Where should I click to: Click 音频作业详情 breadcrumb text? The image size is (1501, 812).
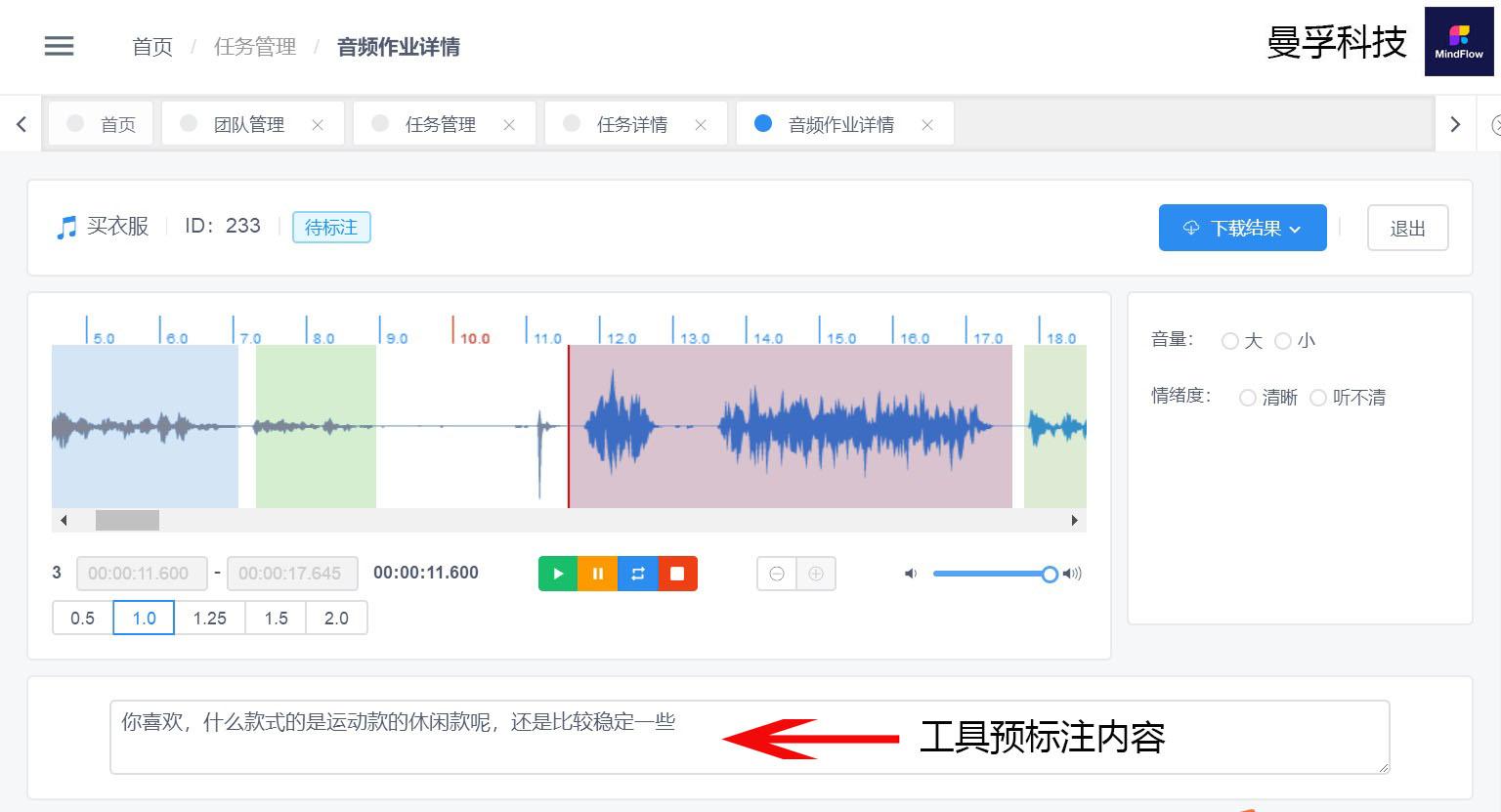[x=399, y=47]
